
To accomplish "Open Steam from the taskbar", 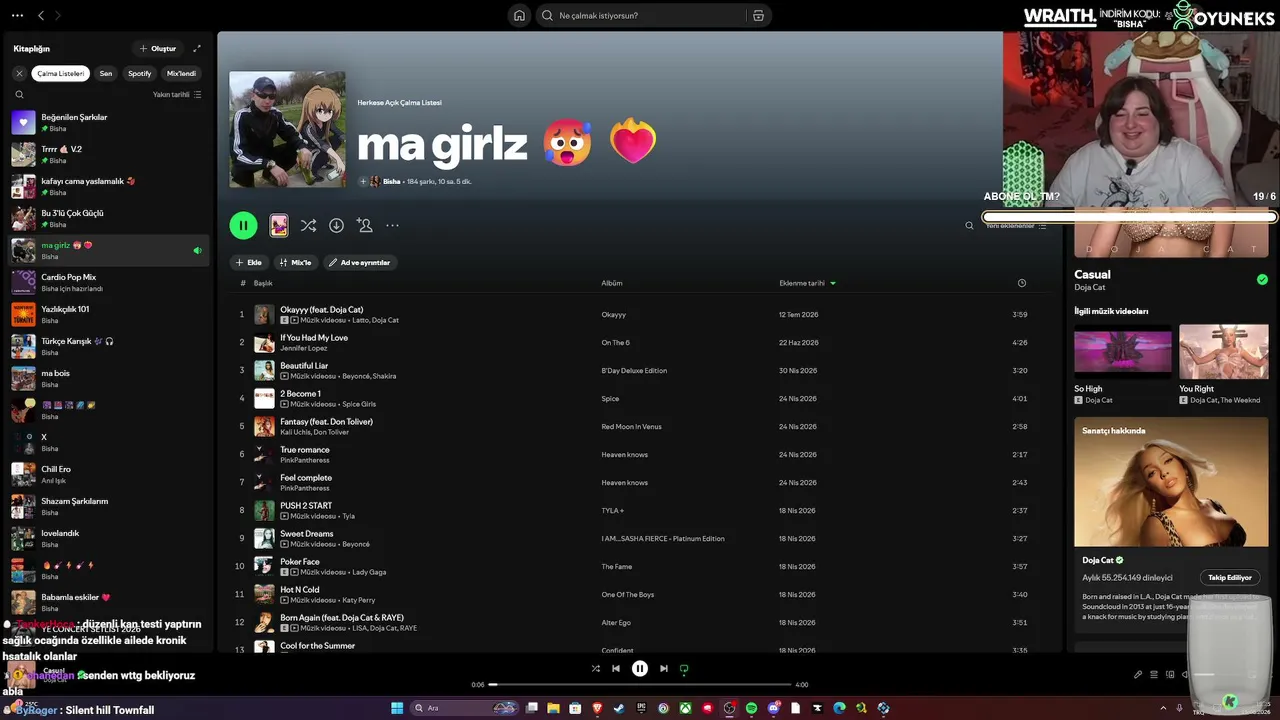I will (x=619, y=708).
